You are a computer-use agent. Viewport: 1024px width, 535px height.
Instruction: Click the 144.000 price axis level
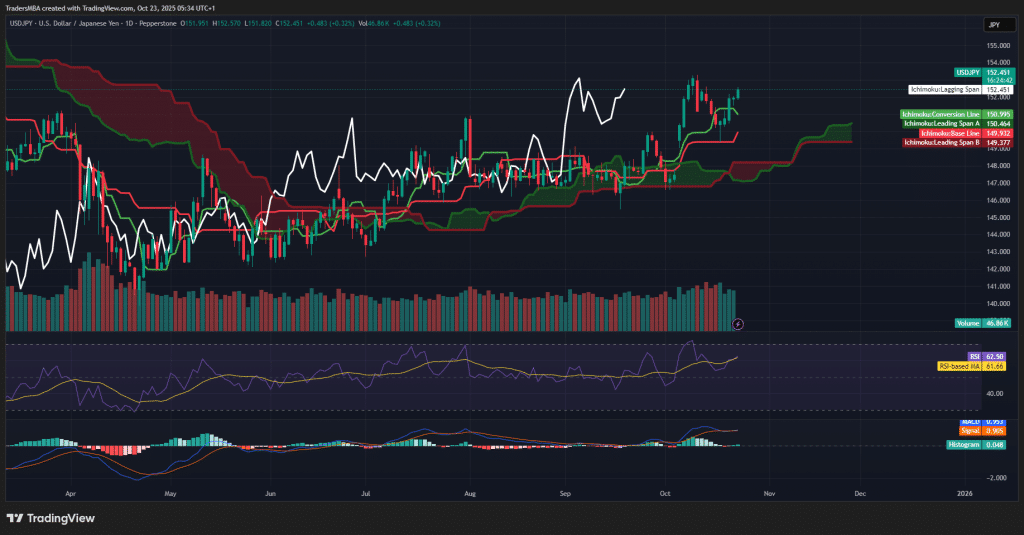(999, 235)
